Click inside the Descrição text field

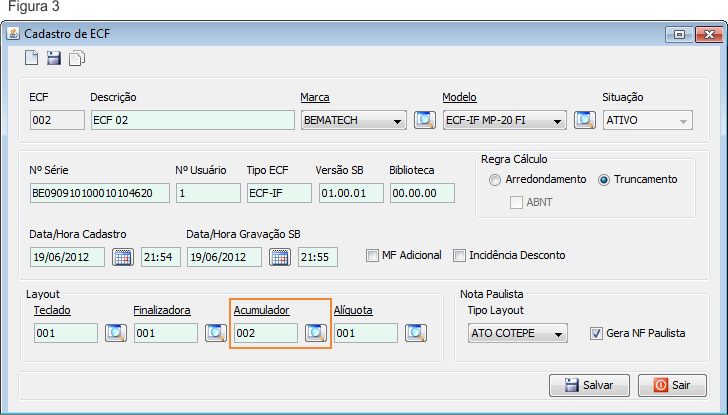(x=190, y=120)
